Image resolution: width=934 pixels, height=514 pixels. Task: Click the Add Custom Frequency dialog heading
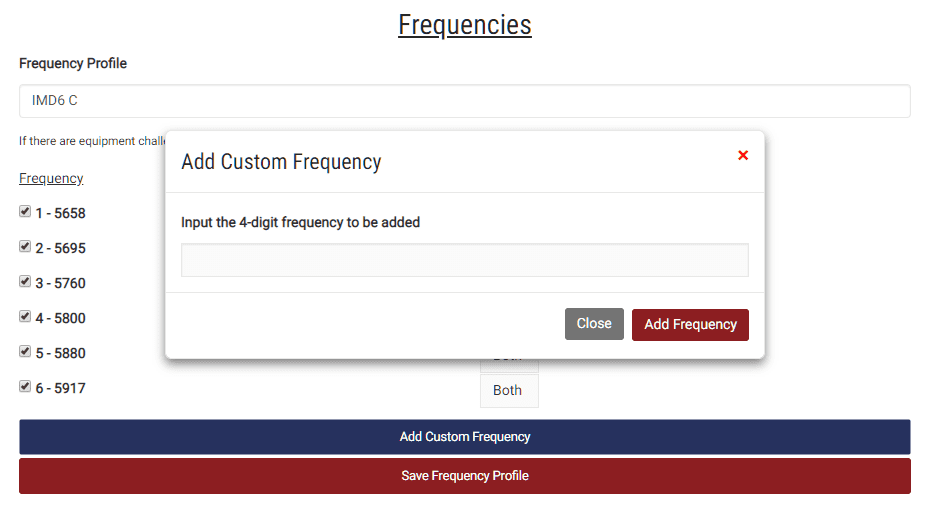click(281, 162)
